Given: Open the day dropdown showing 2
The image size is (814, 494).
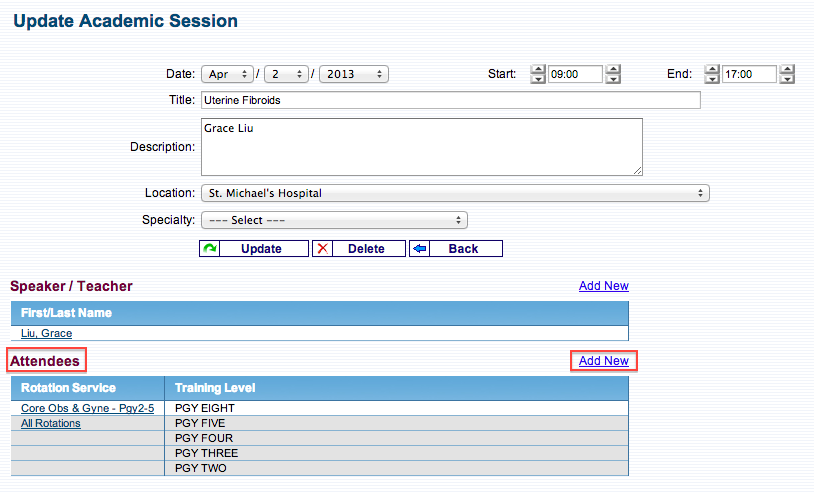Looking at the screenshot, I should (x=287, y=74).
